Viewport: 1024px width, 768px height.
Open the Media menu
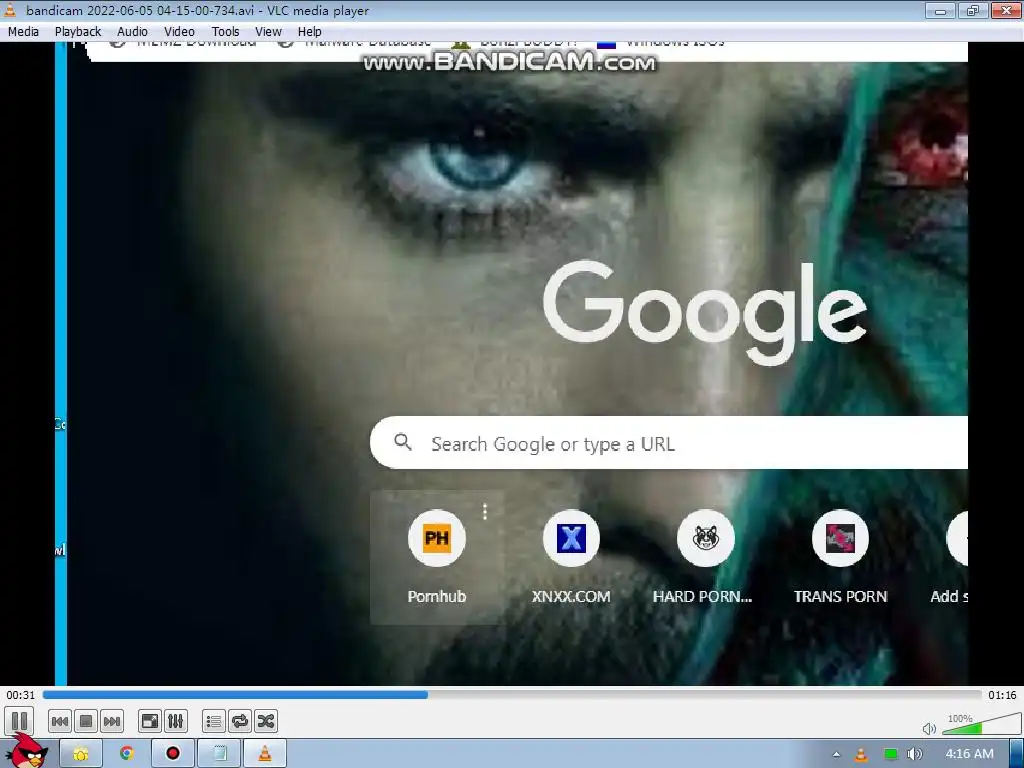24,31
